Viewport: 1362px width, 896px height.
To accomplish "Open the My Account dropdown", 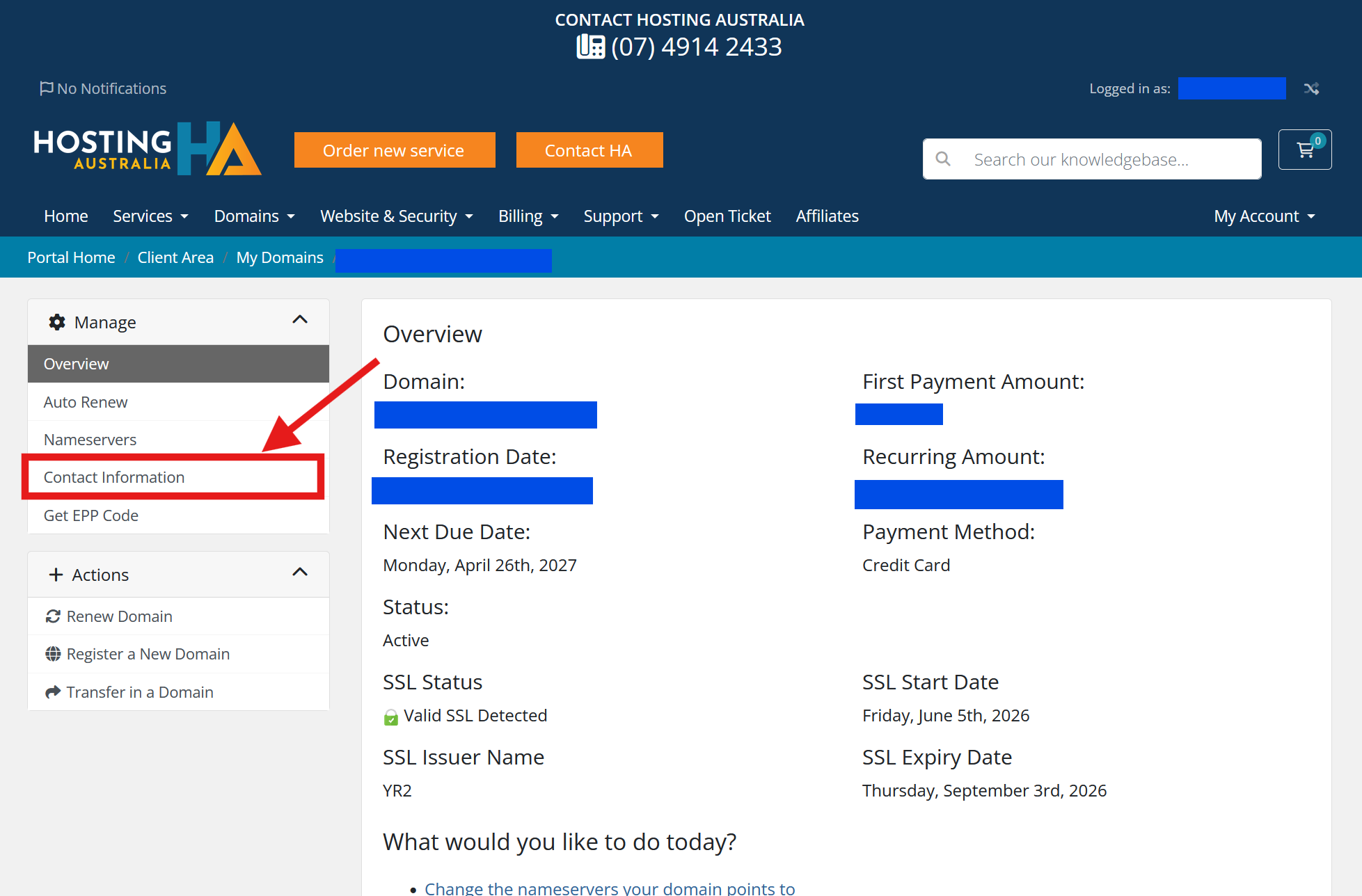I will [1265, 216].
